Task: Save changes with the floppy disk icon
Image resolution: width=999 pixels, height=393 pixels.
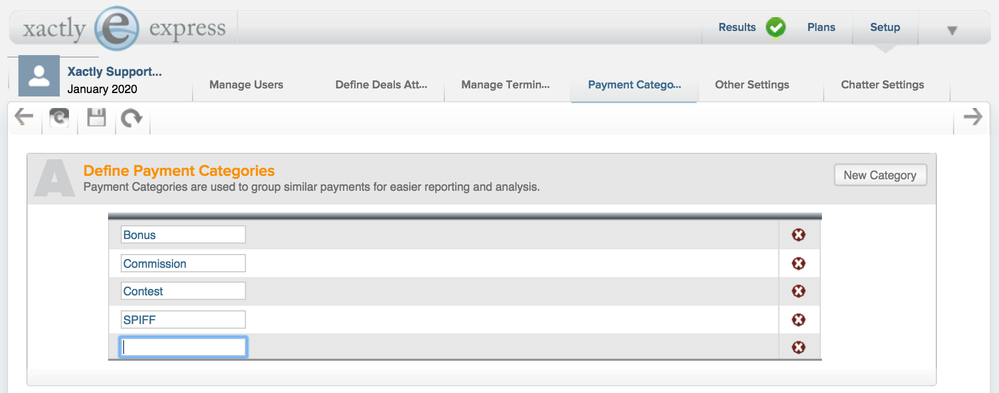Action: (96, 118)
